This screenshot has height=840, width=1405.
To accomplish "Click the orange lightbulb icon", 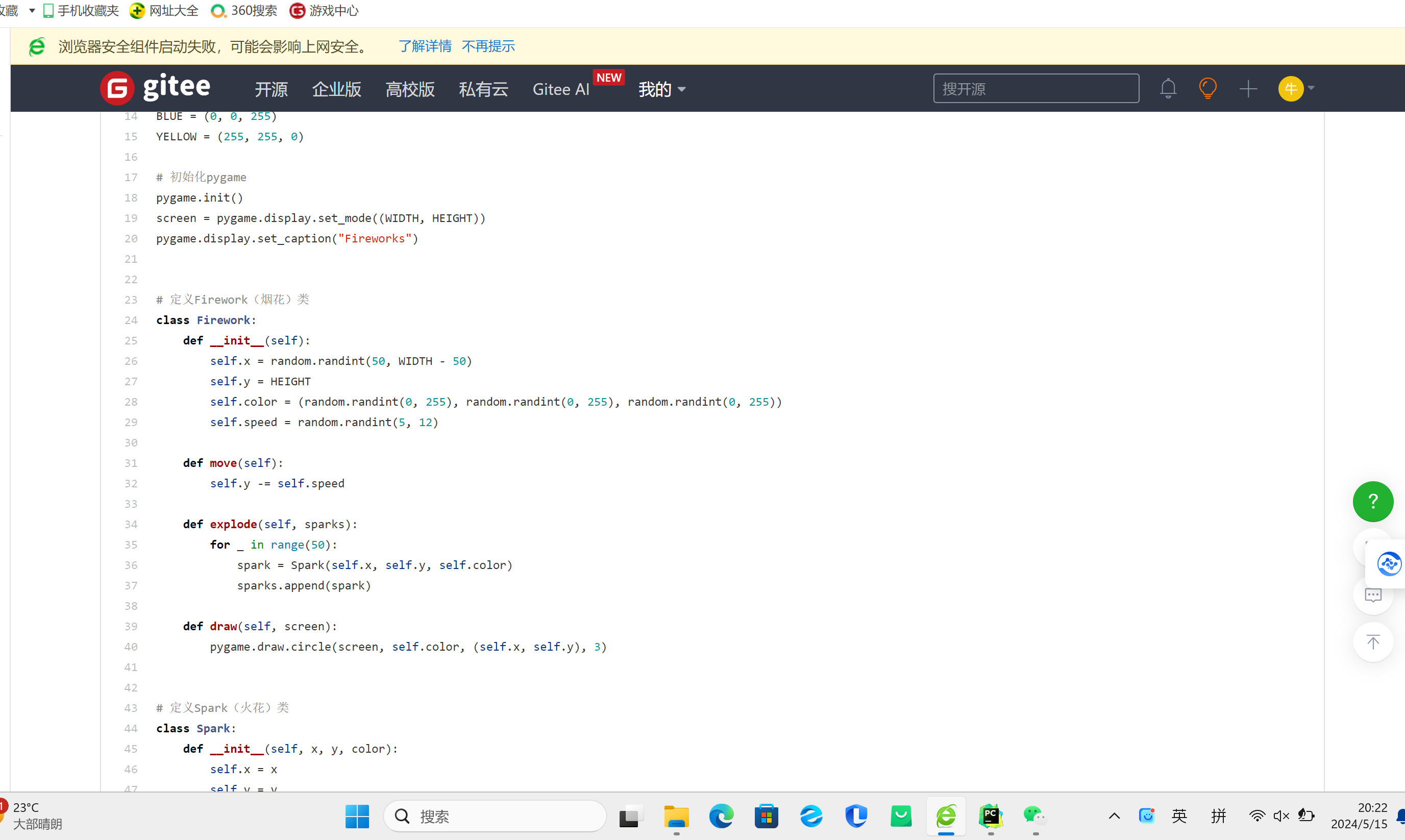I will 1207,88.
